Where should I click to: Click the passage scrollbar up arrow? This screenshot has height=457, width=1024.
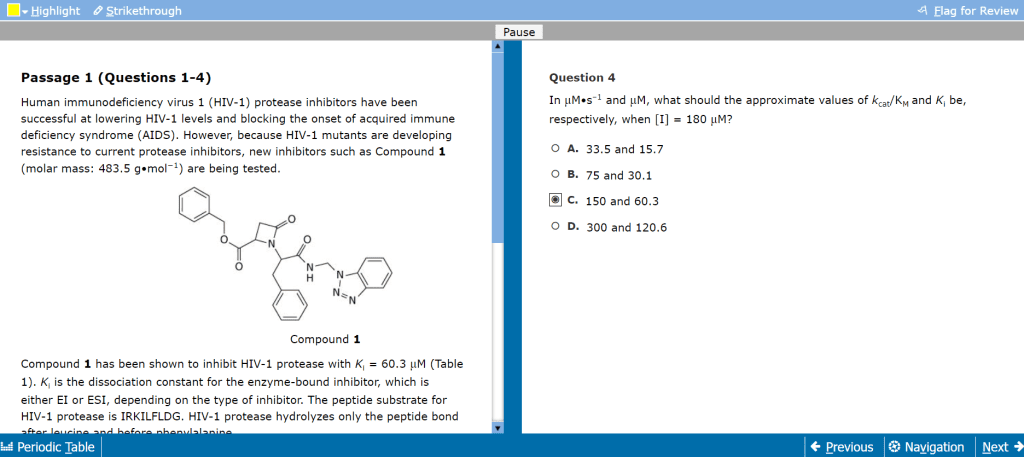(497, 48)
